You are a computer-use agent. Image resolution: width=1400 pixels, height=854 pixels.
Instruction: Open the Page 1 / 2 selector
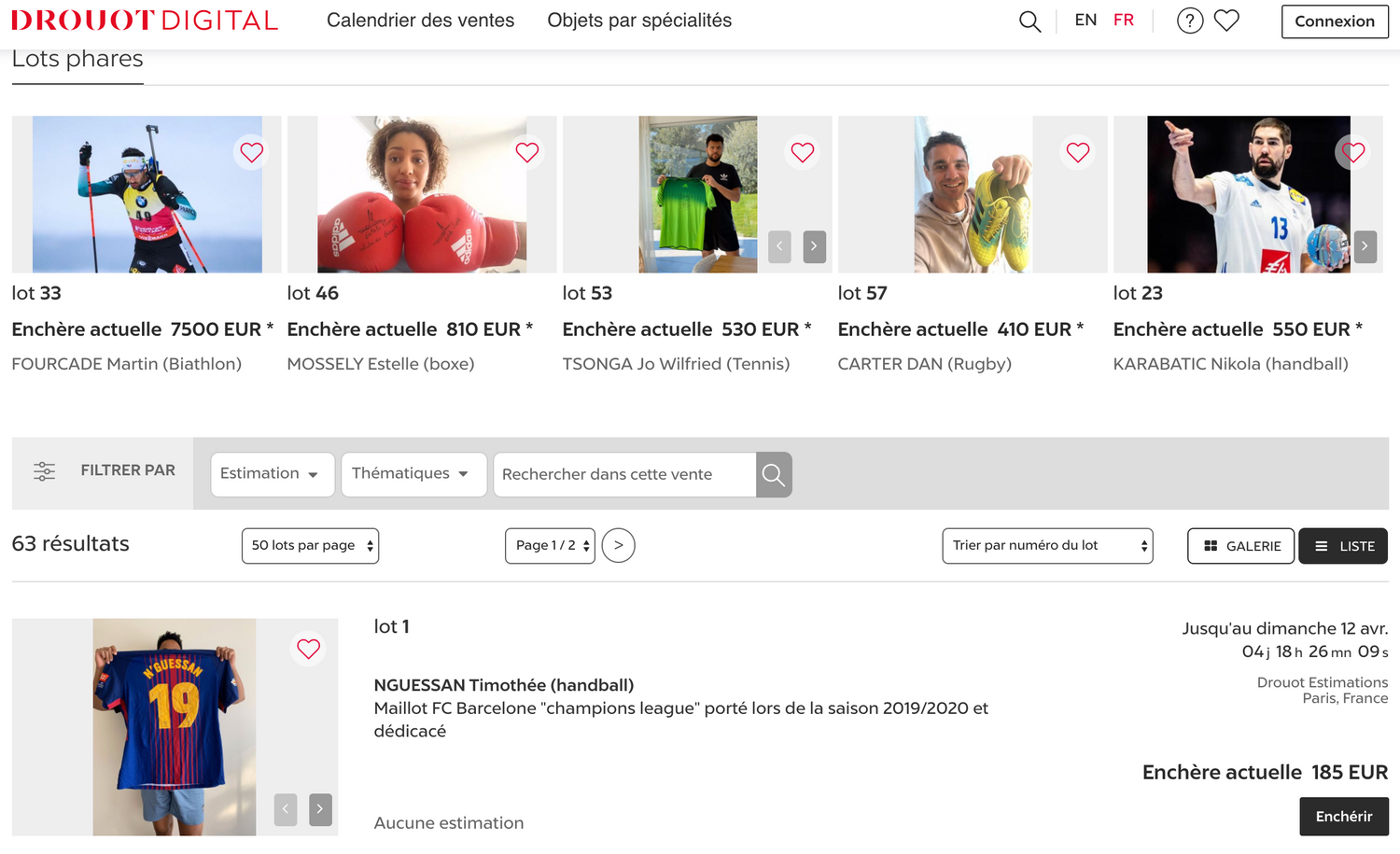pos(550,546)
